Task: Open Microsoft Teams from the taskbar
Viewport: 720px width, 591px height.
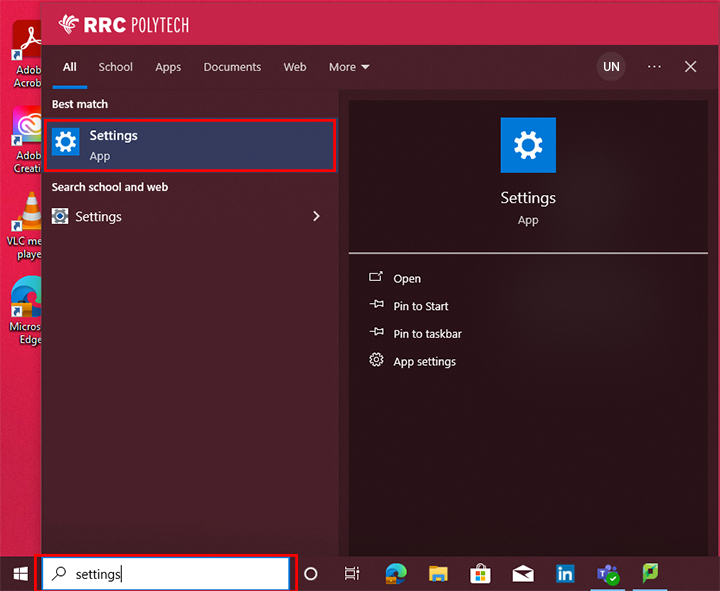Action: (x=607, y=573)
